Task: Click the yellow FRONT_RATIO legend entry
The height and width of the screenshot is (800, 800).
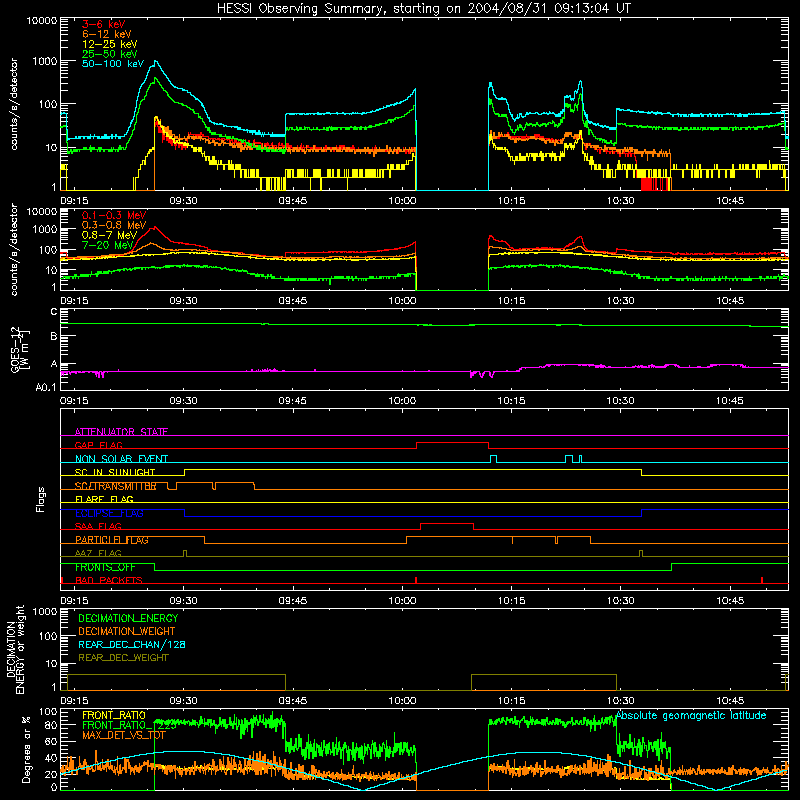Action: [x=114, y=715]
